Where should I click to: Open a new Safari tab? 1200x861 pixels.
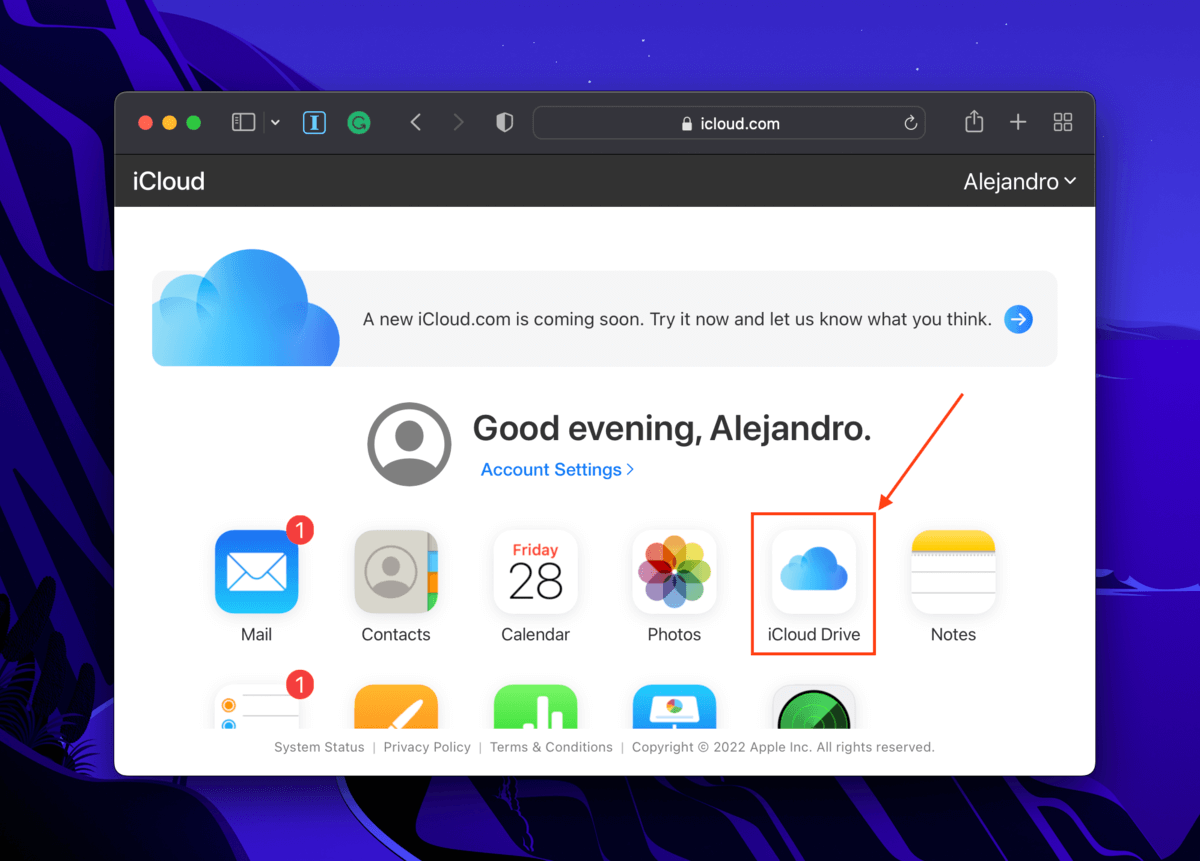pyautogui.click(x=1018, y=122)
